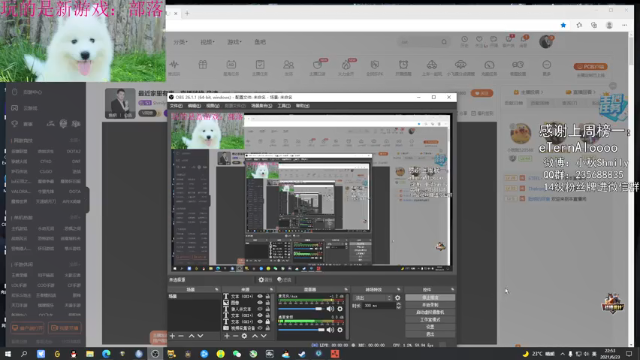Add a new source with the plus icon

[227, 336]
